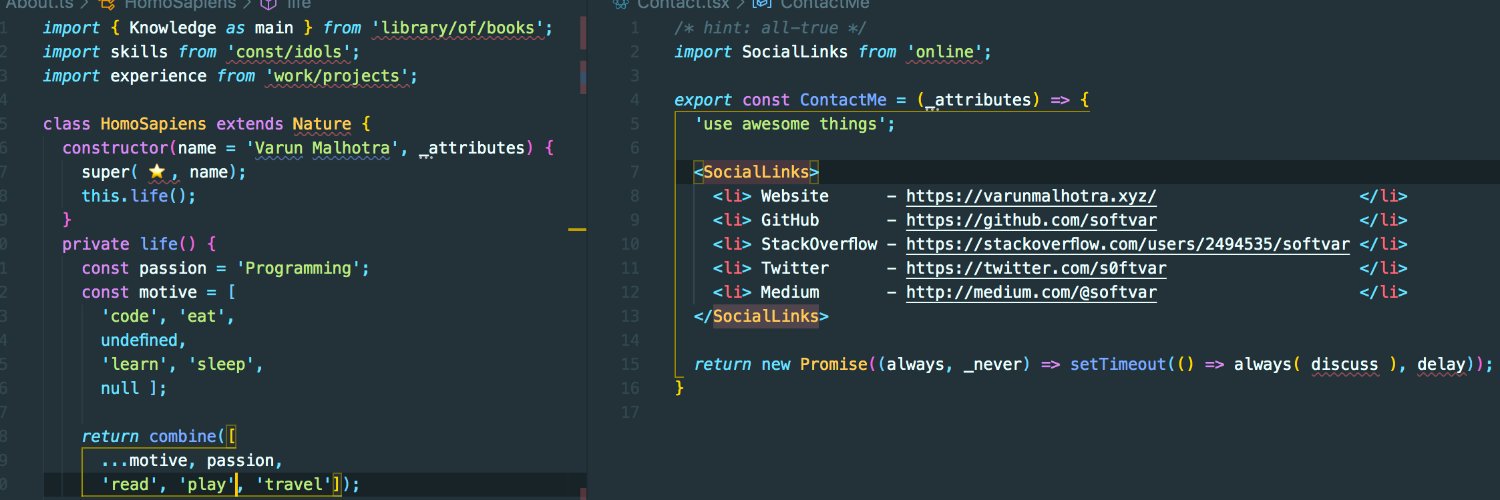Click the StackOverflow list item label
The image size is (1500, 500).
point(819,244)
